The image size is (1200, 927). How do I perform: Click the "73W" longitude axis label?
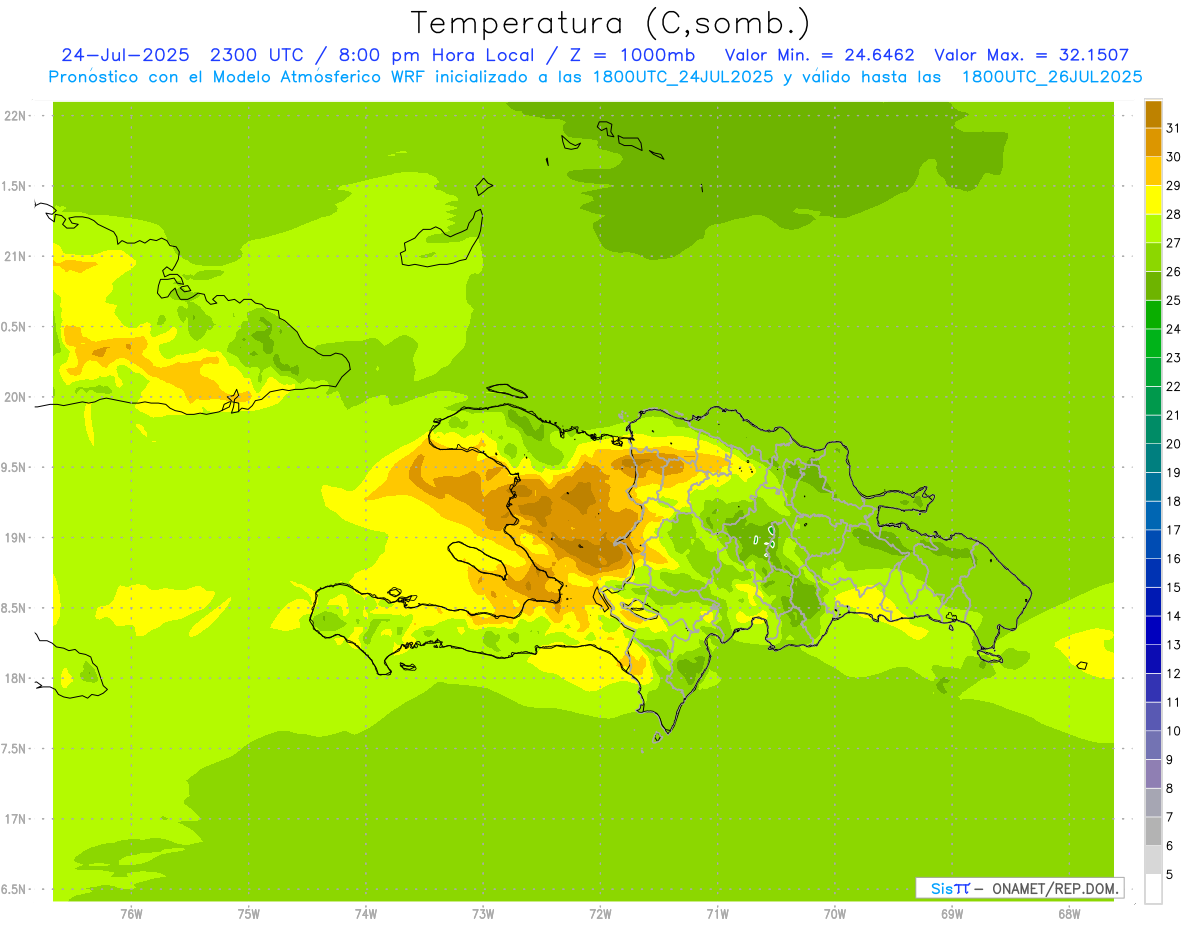coord(483,914)
